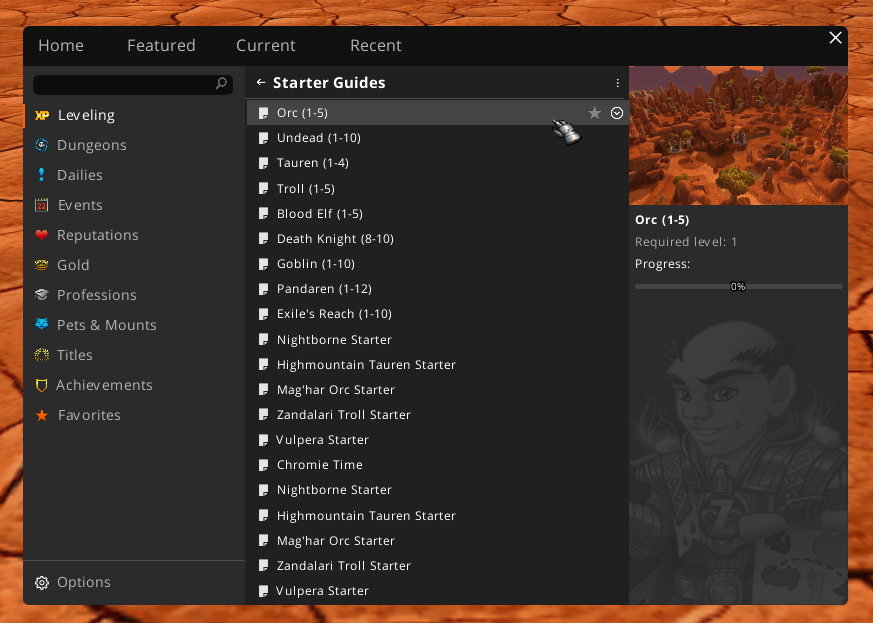This screenshot has height=623, width=873.
Task: Close the guide viewer window
Action: coord(835,38)
